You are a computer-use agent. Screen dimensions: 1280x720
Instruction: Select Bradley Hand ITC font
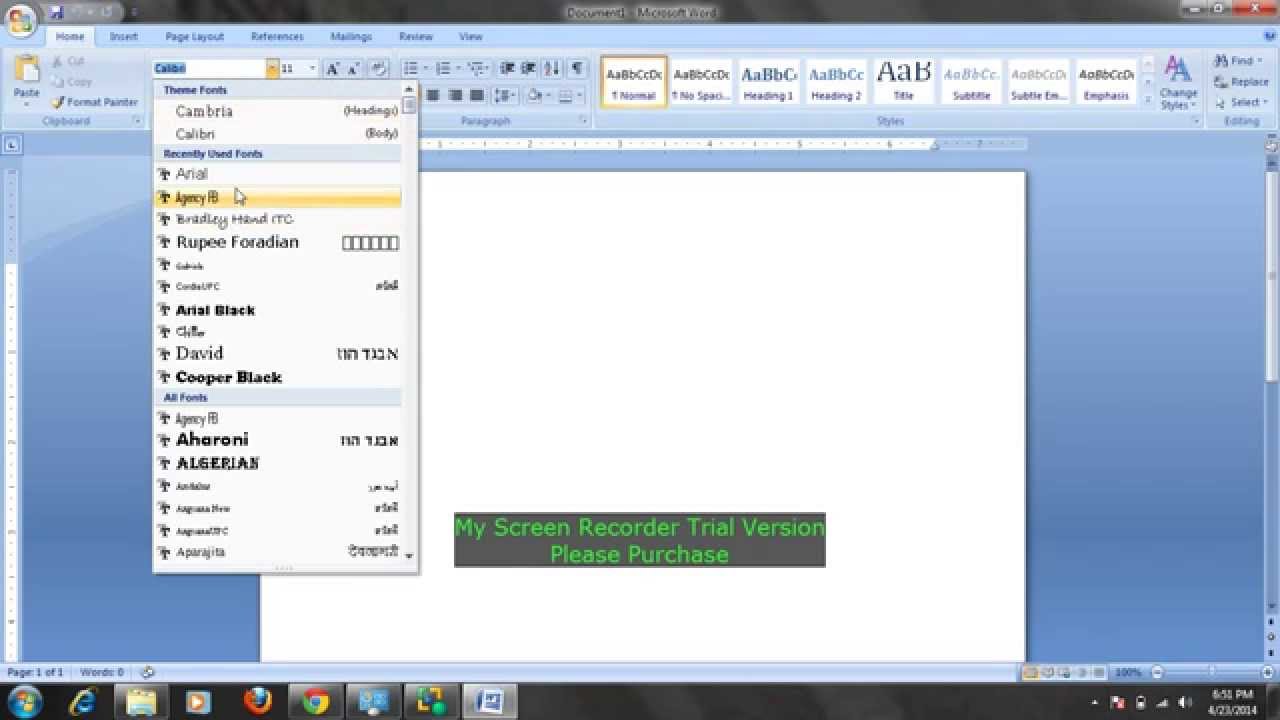[x=278, y=219]
